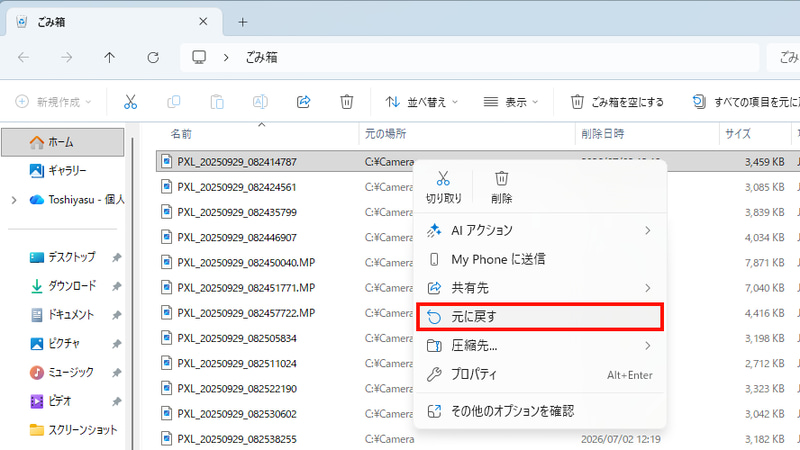Click the Delete trash icon in toolbar
800x450 pixels.
click(x=346, y=102)
